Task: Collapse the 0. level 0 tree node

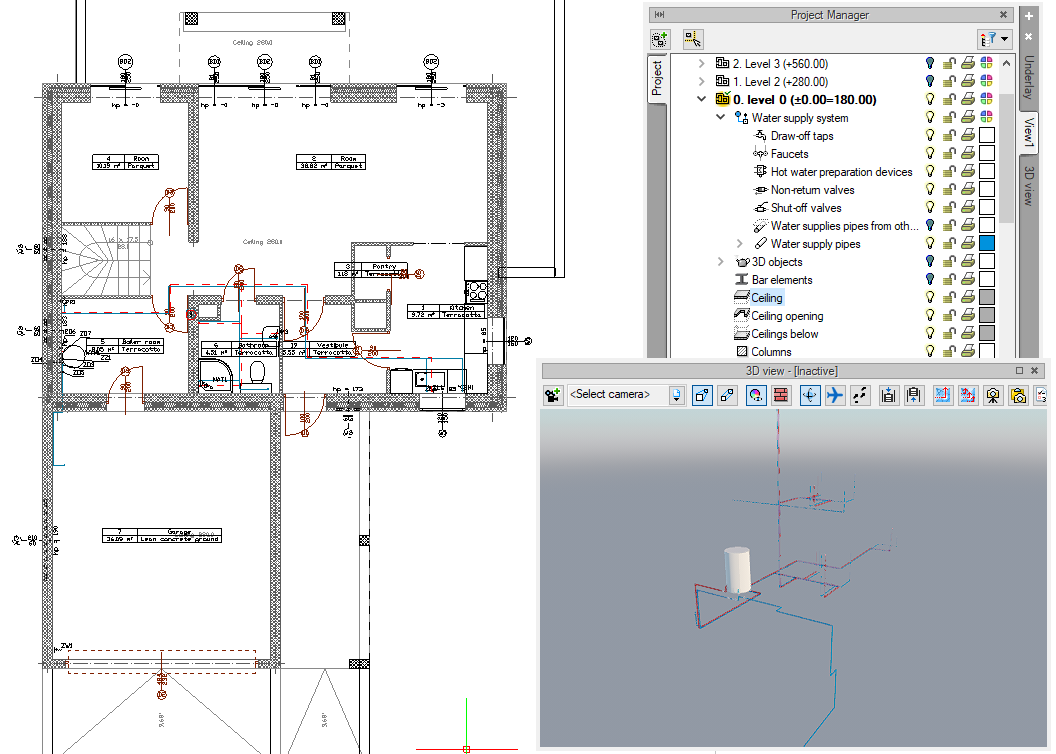Action: [x=702, y=99]
